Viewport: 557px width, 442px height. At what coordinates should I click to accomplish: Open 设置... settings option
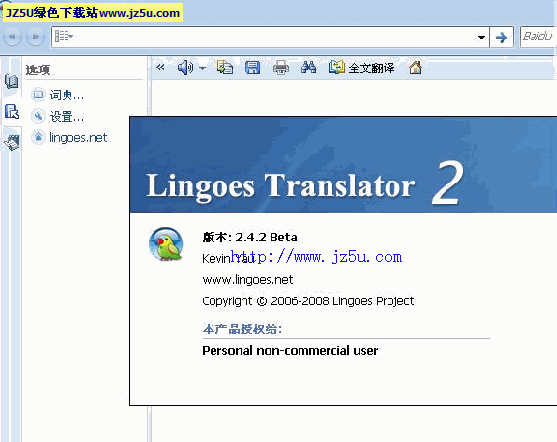coord(66,116)
